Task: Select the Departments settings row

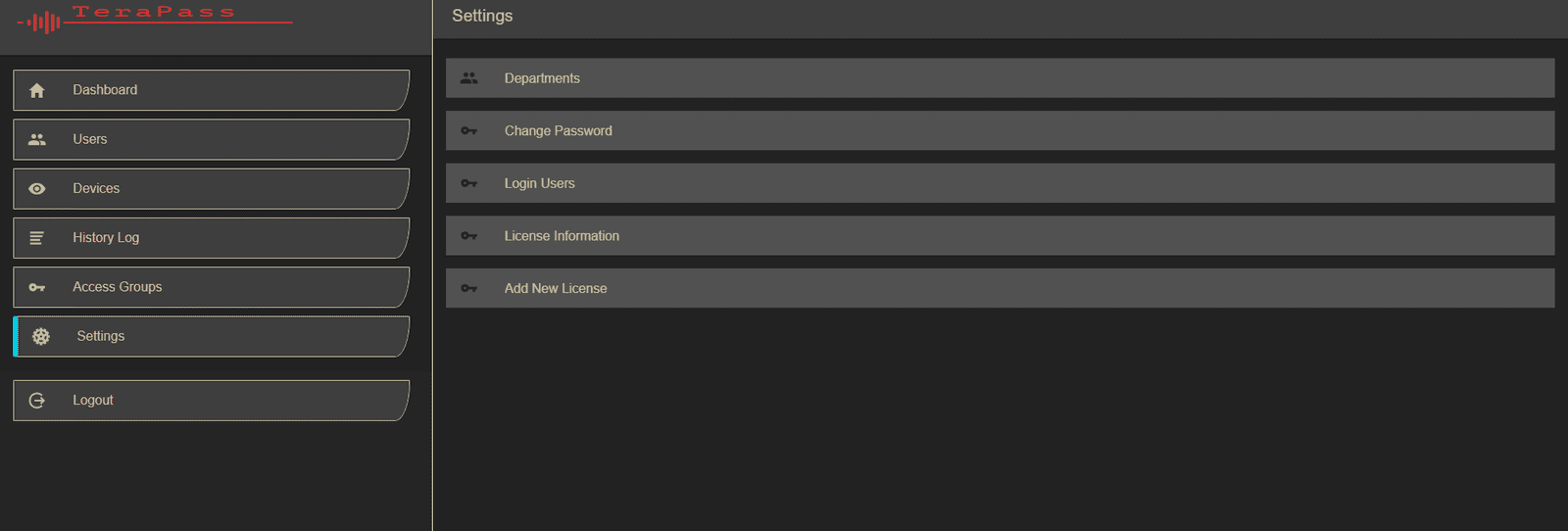Action: click(1000, 78)
